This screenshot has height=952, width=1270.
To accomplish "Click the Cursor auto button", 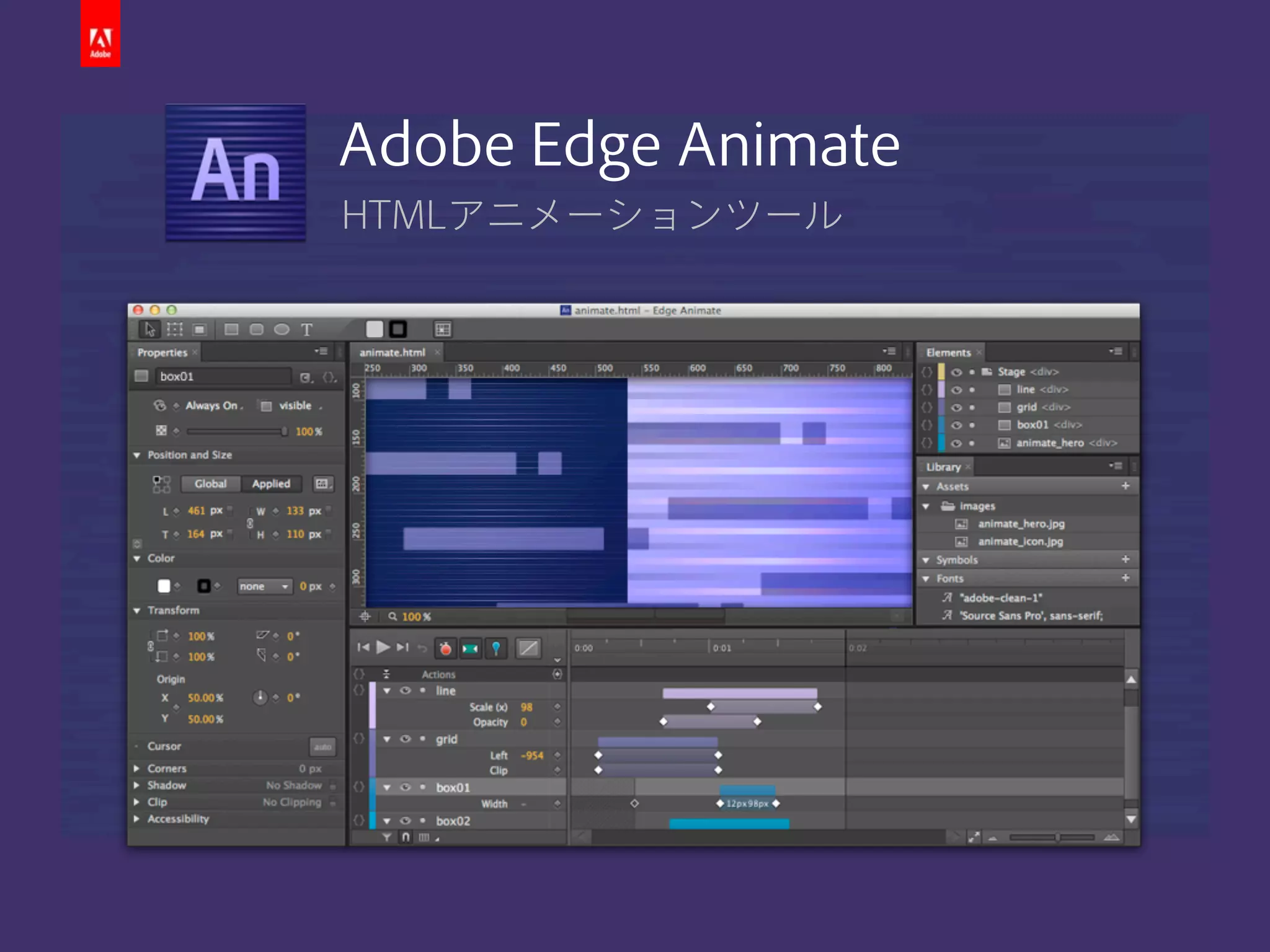I will (x=322, y=747).
